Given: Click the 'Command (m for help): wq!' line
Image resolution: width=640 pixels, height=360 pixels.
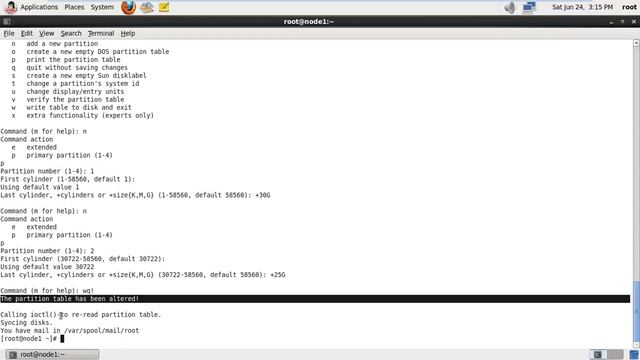Looking at the screenshot, I should click(x=47, y=291).
